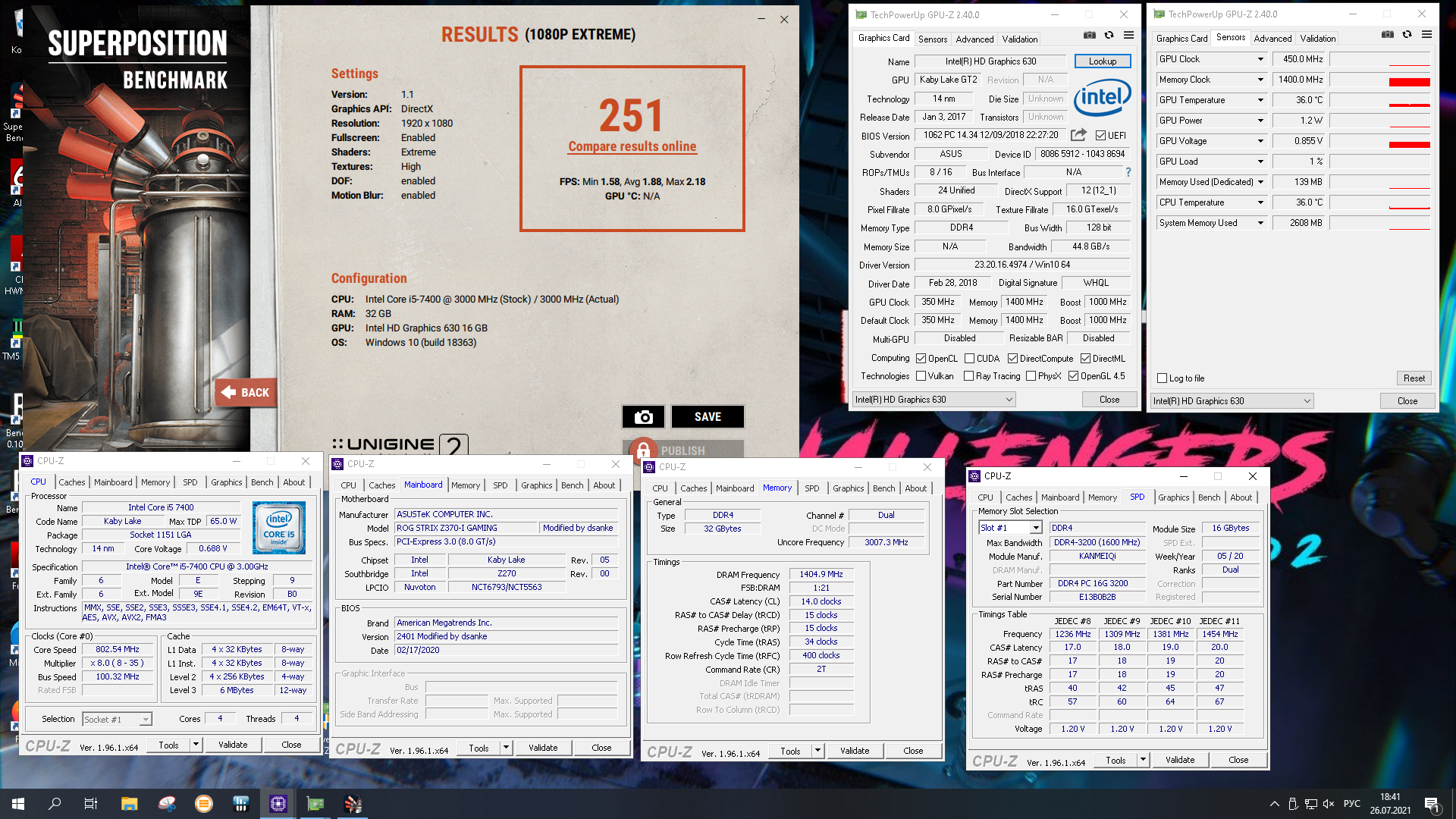Refresh GPU-Z Graphics Card window data
This screenshot has width=1456, height=819.
(x=1109, y=35)
